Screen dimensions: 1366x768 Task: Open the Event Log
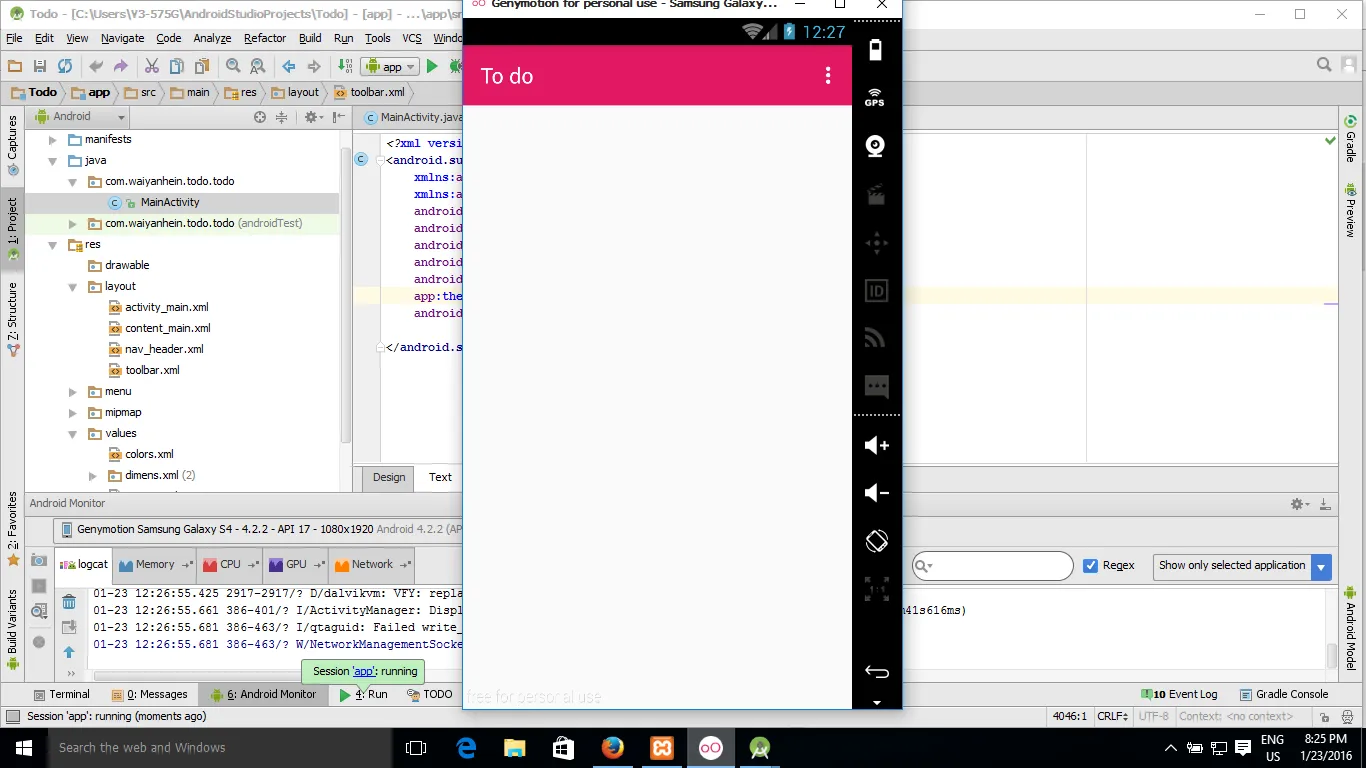coord(1179,694)
